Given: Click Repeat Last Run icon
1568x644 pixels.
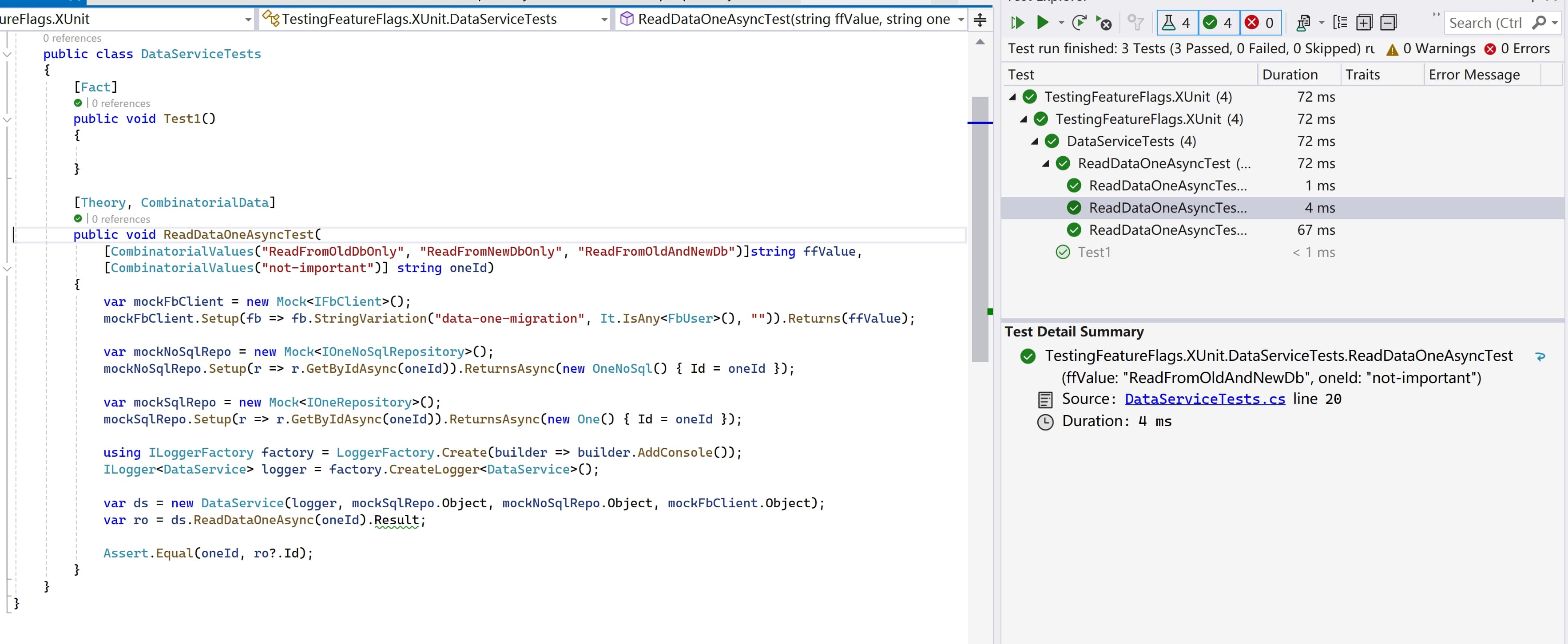Looking at the screenshot, I should click(x=1079, y=23).
